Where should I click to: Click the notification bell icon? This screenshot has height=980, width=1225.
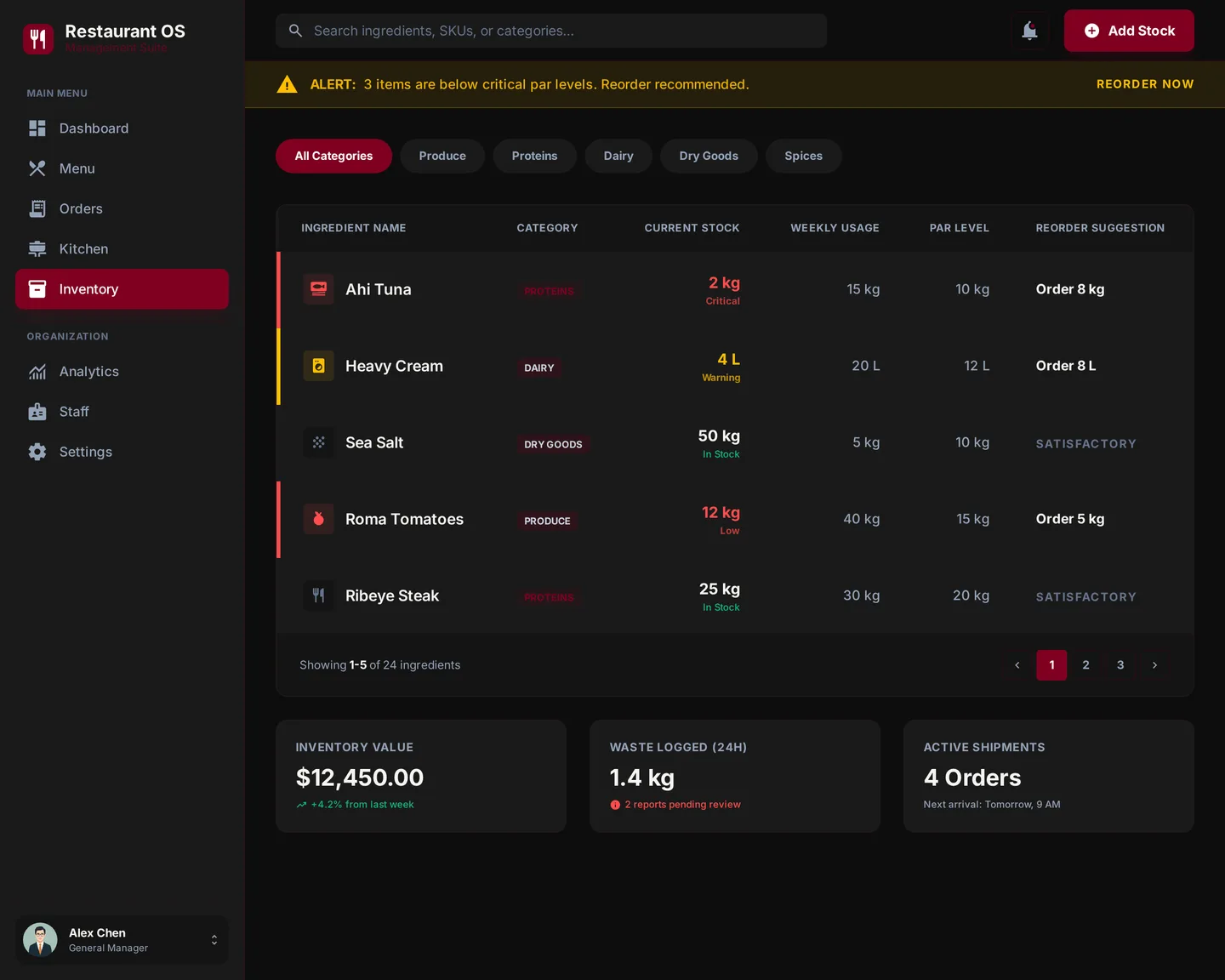point(1029,31)
